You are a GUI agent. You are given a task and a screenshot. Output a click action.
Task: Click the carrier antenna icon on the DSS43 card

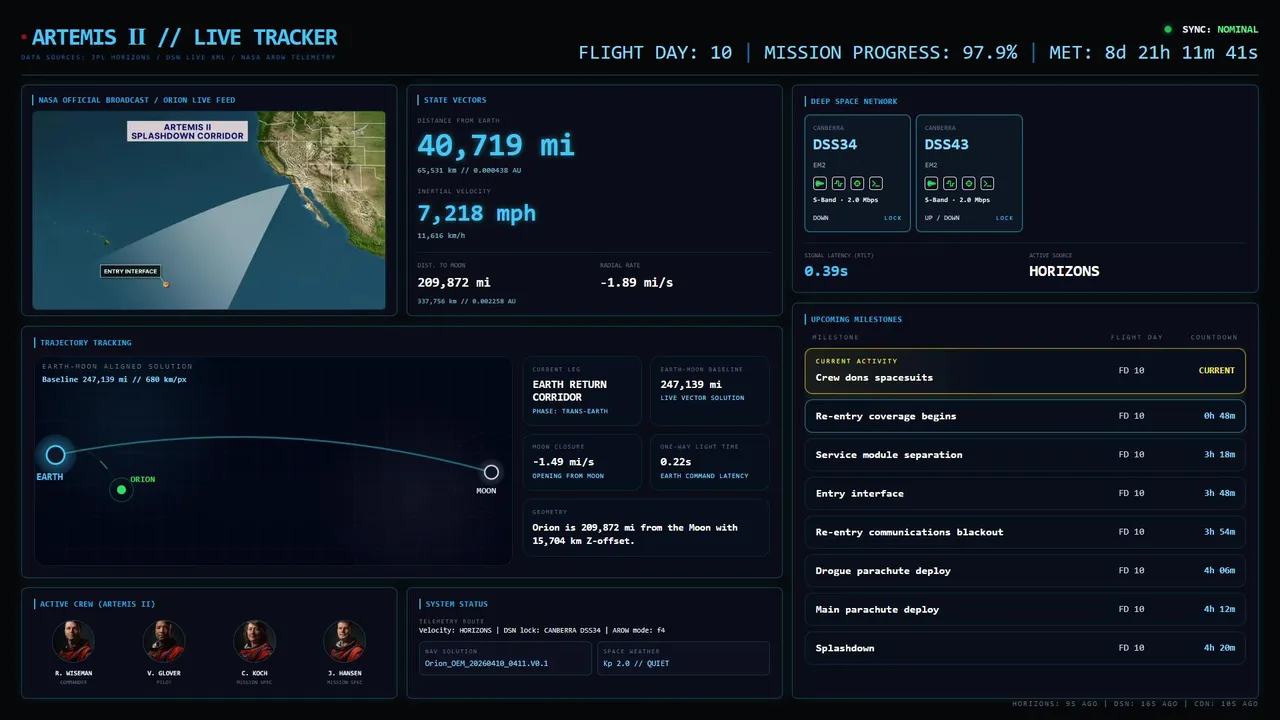click(931, 184)
